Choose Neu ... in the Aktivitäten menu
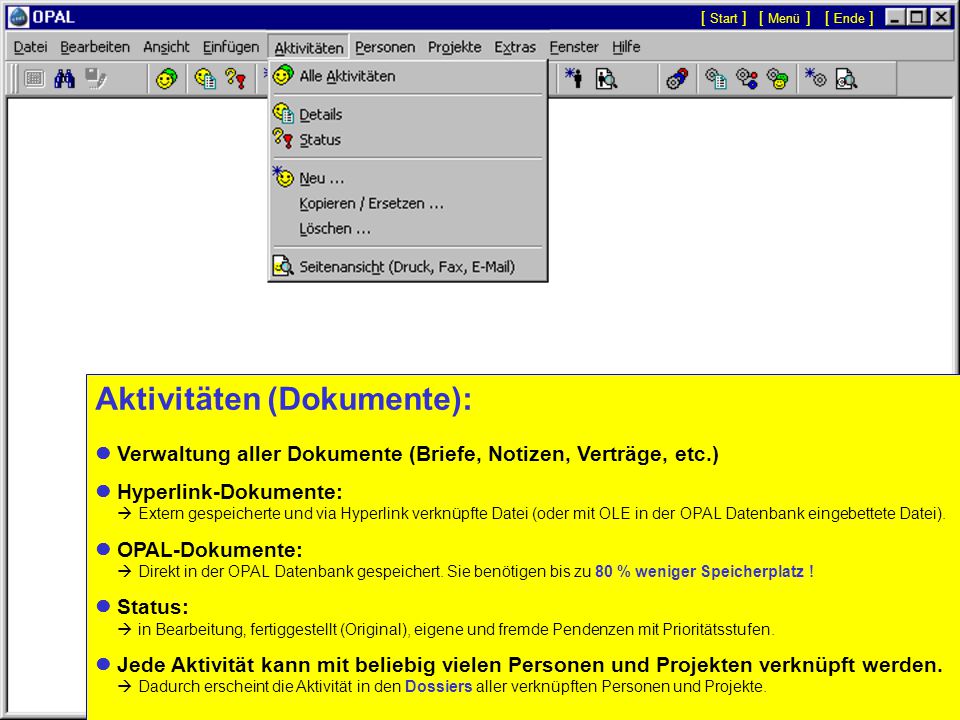Viewport: 960px width, 720px height. tap(408, 178)
